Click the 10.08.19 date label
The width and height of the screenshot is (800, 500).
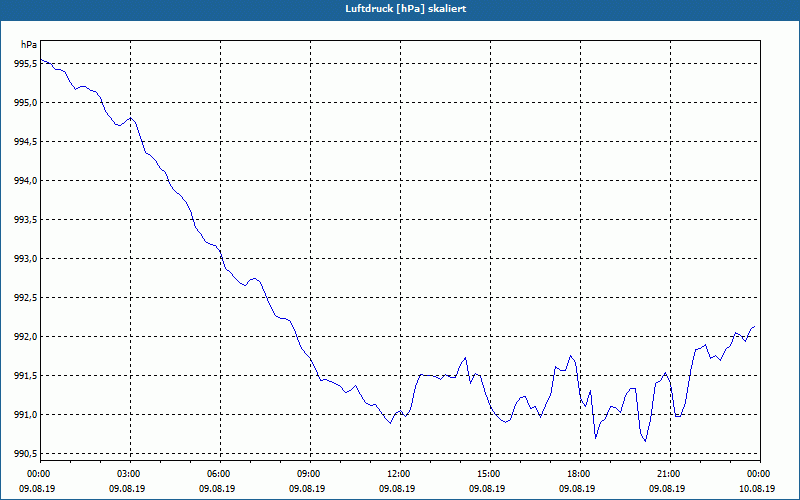click(757, 488)
